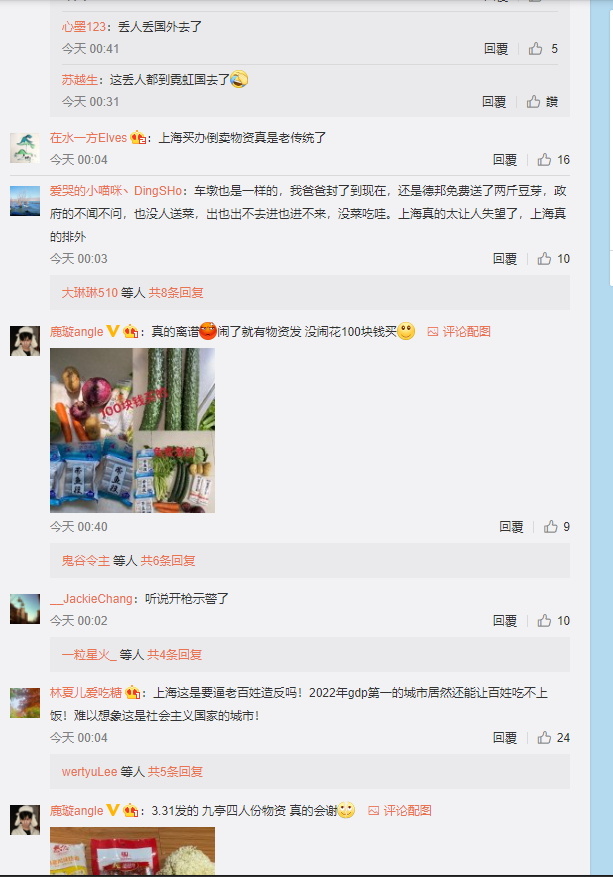Reply to 爱哭的小喵咪 DingSHo's comment
The width and height of the screenshot is (613, 877).
(x=504, y=258)
